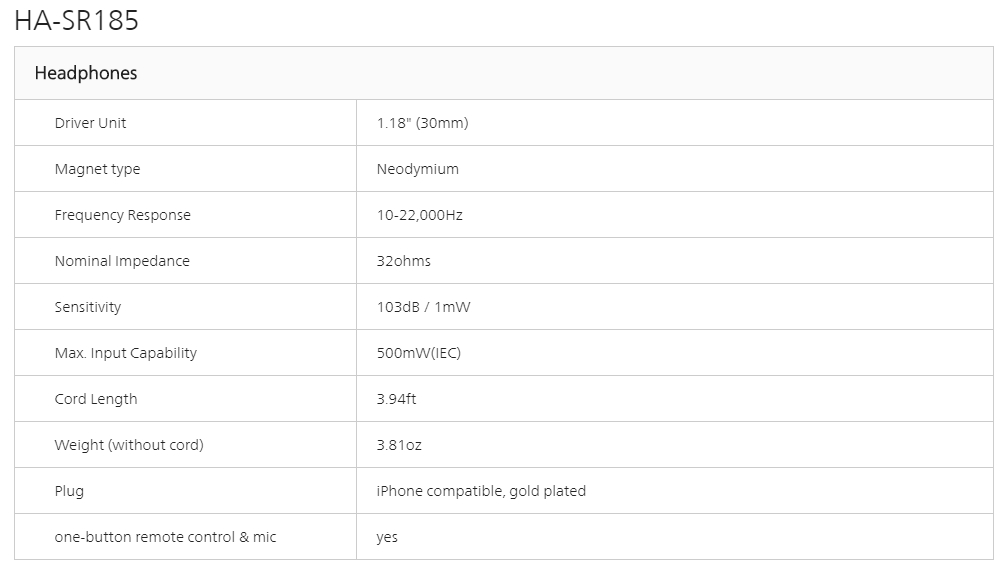This screenshot has height=567, width=1008.
Task: Click the 3.81oz value
Action: 399,445
